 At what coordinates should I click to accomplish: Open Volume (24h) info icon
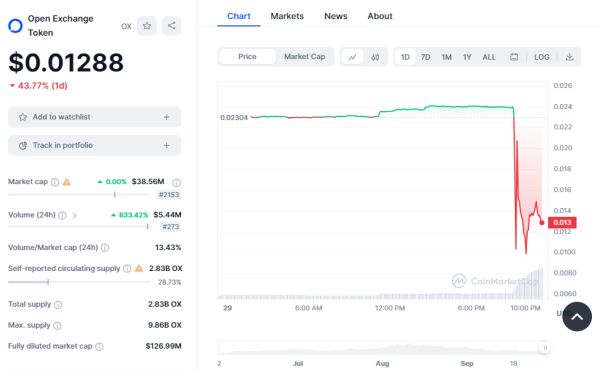[x=62, y=215]
